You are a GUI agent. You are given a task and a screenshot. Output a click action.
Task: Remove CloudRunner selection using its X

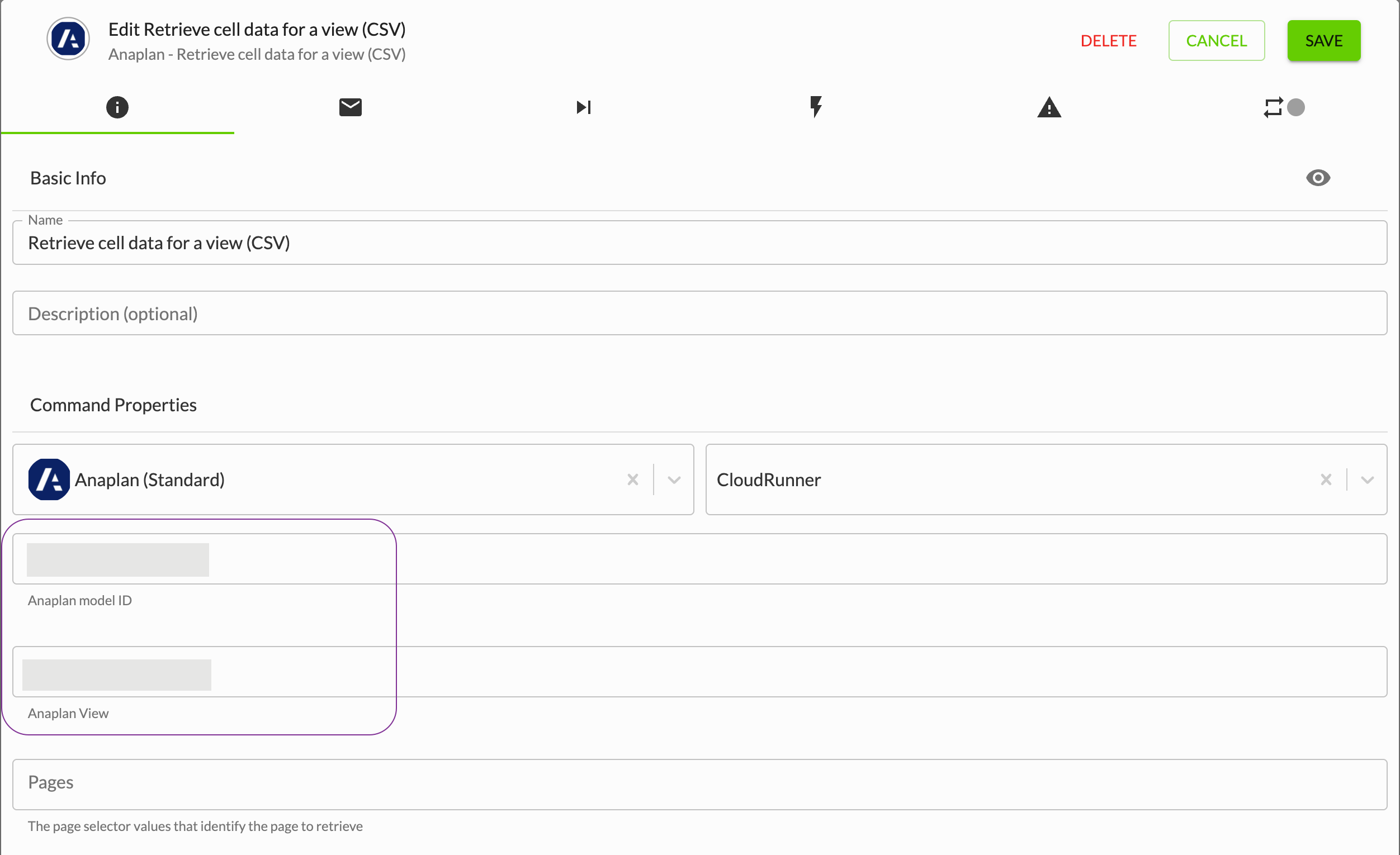1326,479
